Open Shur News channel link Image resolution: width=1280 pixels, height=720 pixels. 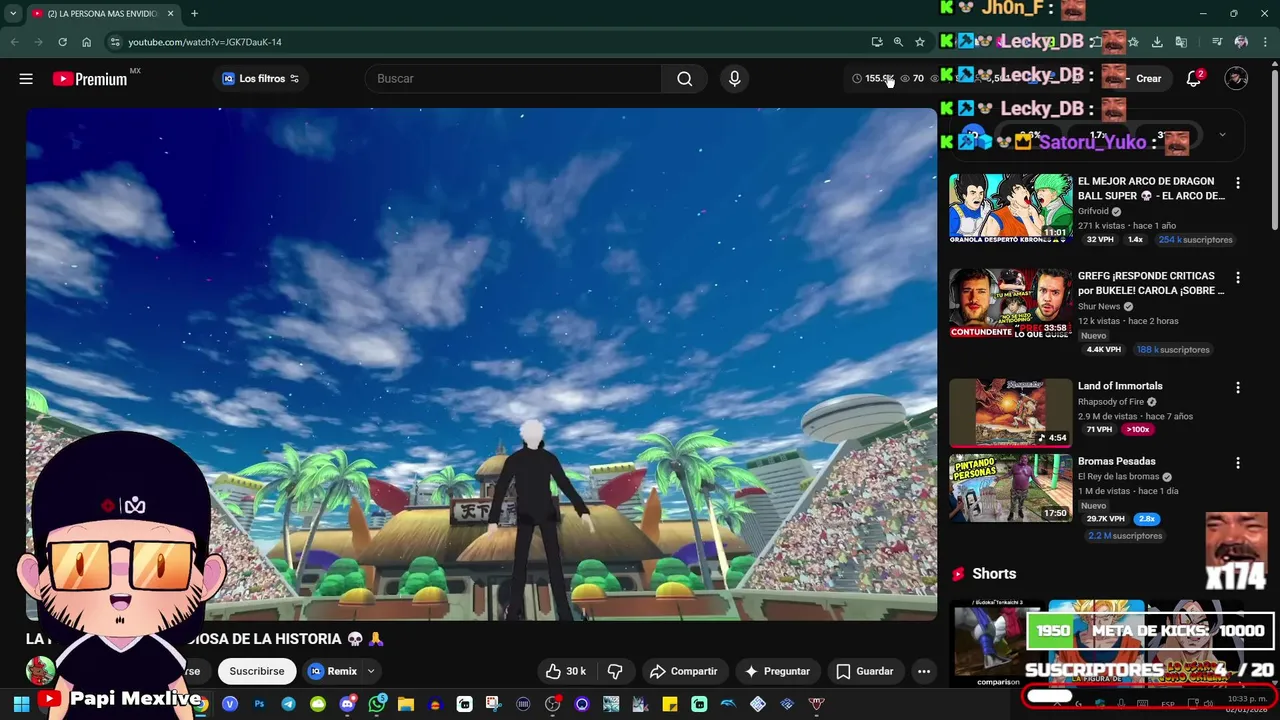click(1099, 307)
